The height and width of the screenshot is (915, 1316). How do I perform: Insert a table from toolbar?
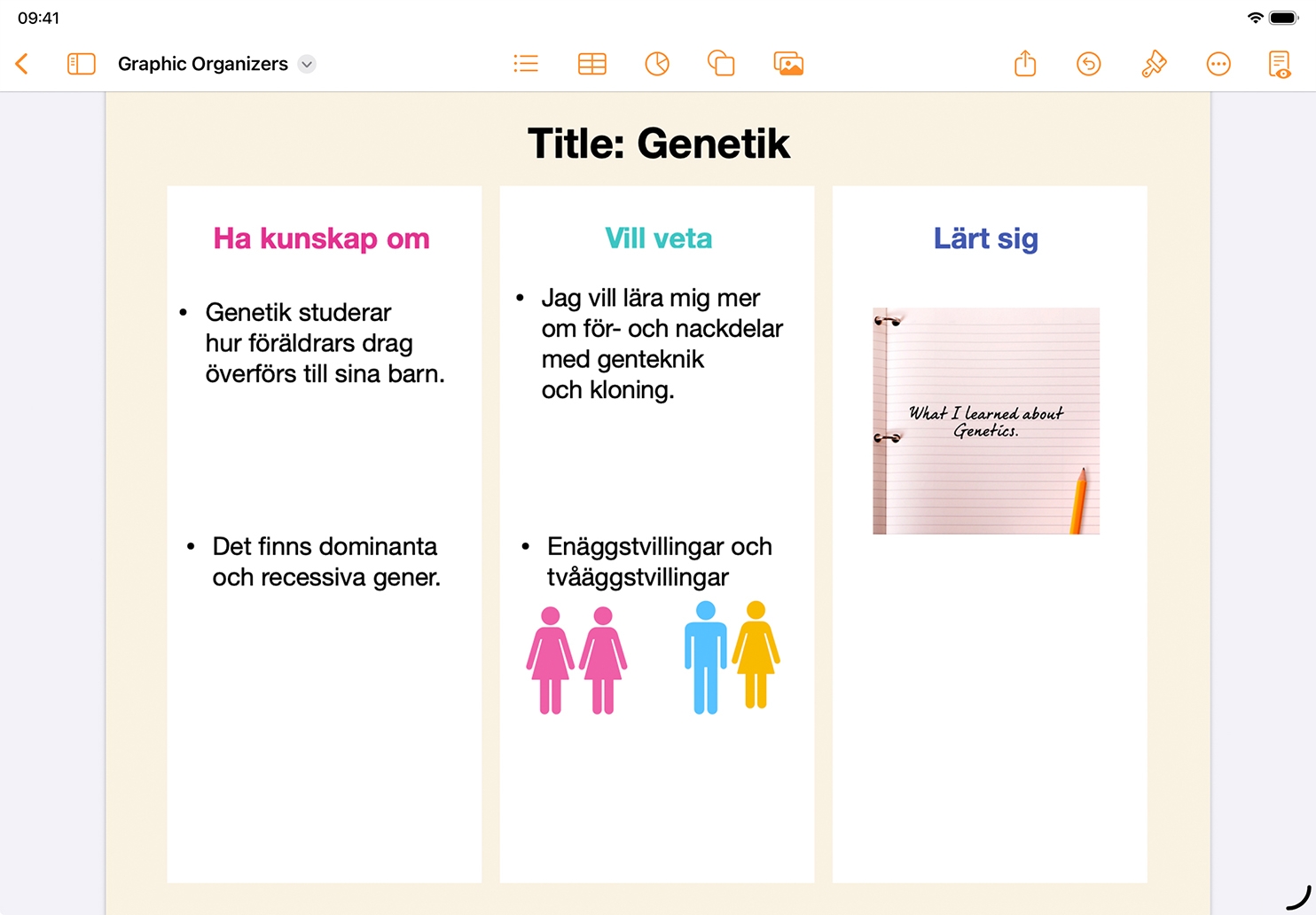point(591,64)
